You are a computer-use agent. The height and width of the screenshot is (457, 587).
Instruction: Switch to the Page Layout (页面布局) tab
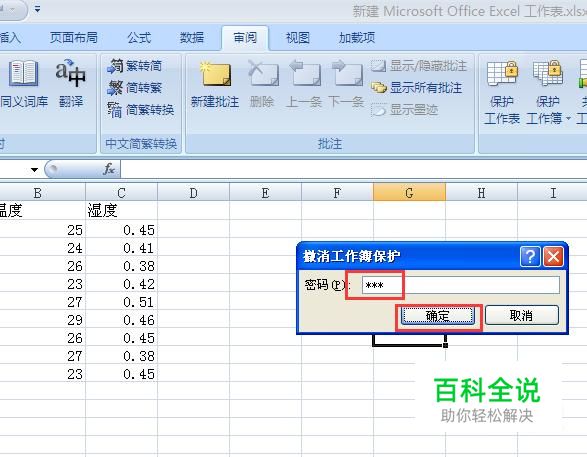click(74, 37)
